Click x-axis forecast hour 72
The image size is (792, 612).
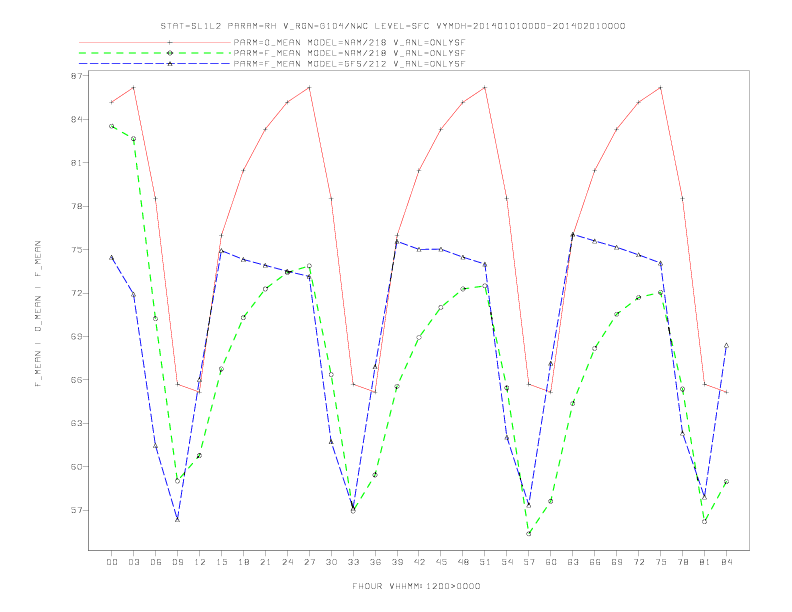(x=639, y=562)
